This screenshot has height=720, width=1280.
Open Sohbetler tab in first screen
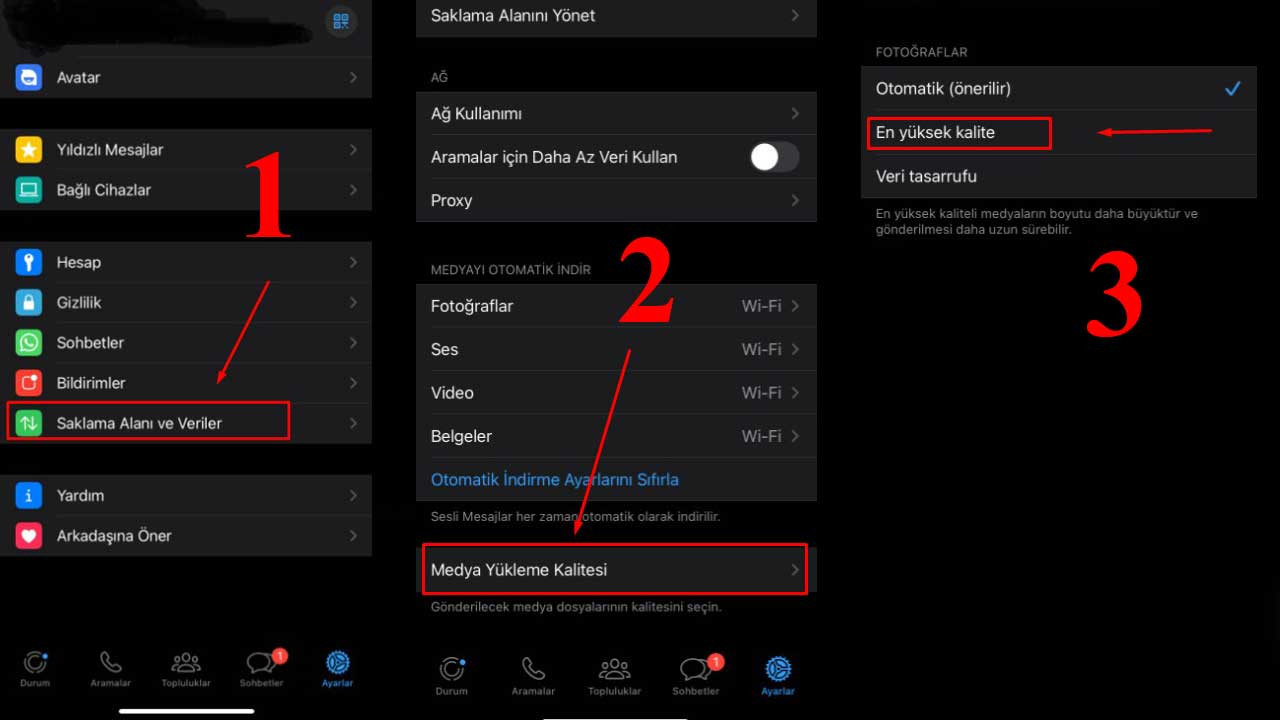[262, 669]
